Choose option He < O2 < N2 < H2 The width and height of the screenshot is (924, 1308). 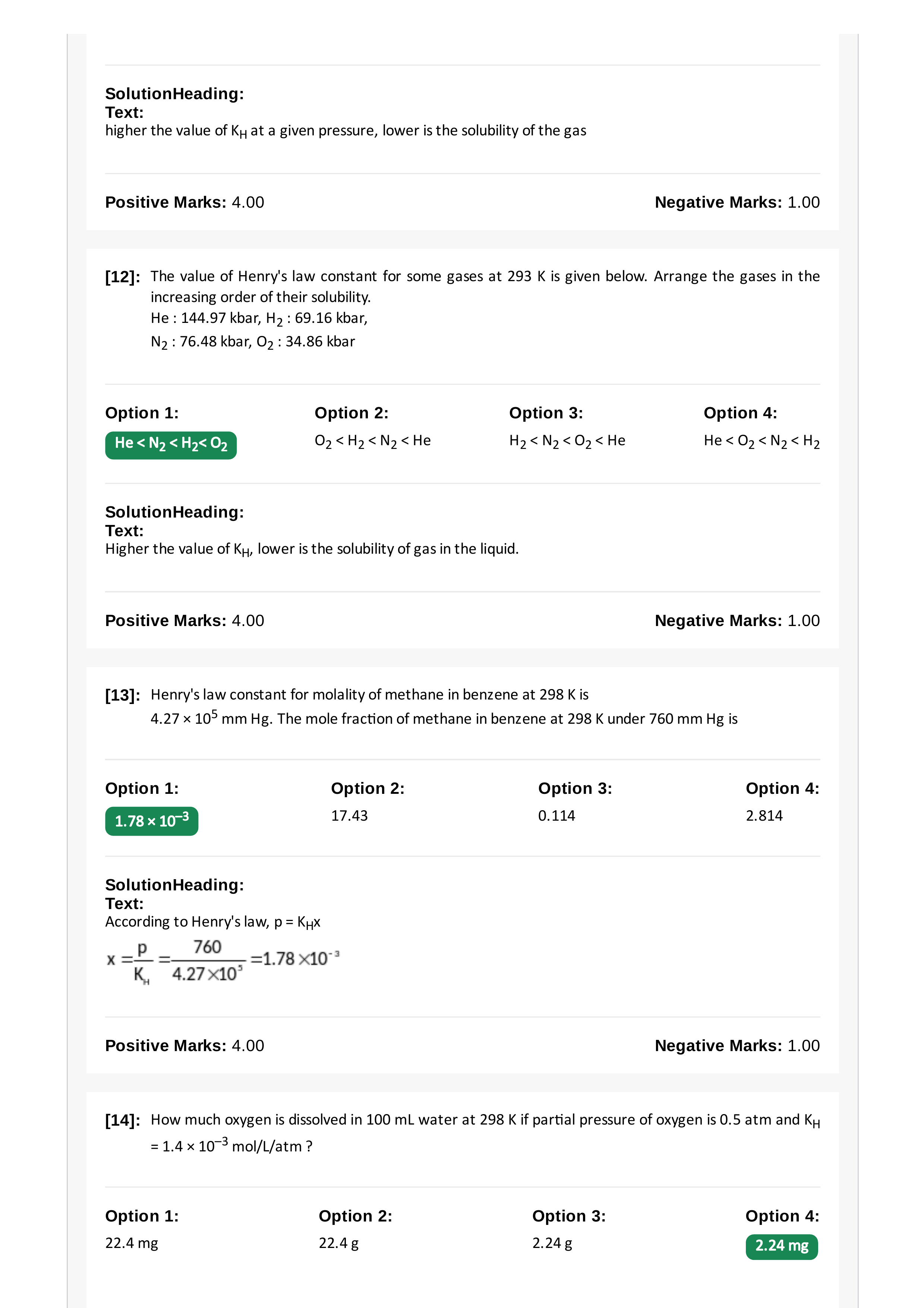[762, 441]
